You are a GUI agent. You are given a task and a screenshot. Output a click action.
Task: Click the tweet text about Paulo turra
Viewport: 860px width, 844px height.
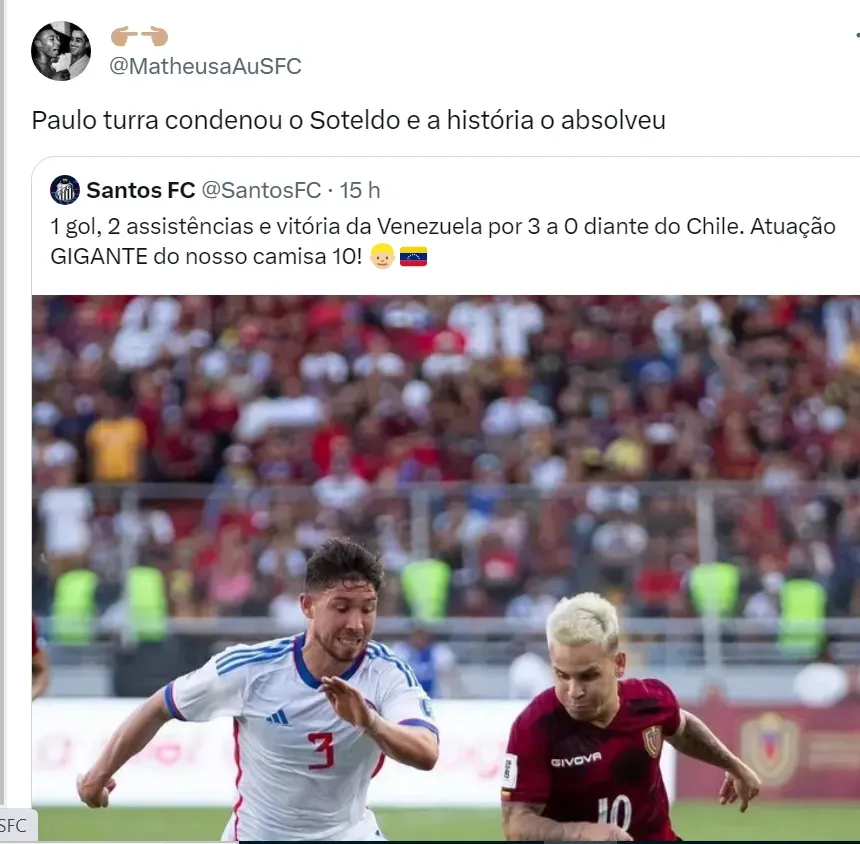349,120
